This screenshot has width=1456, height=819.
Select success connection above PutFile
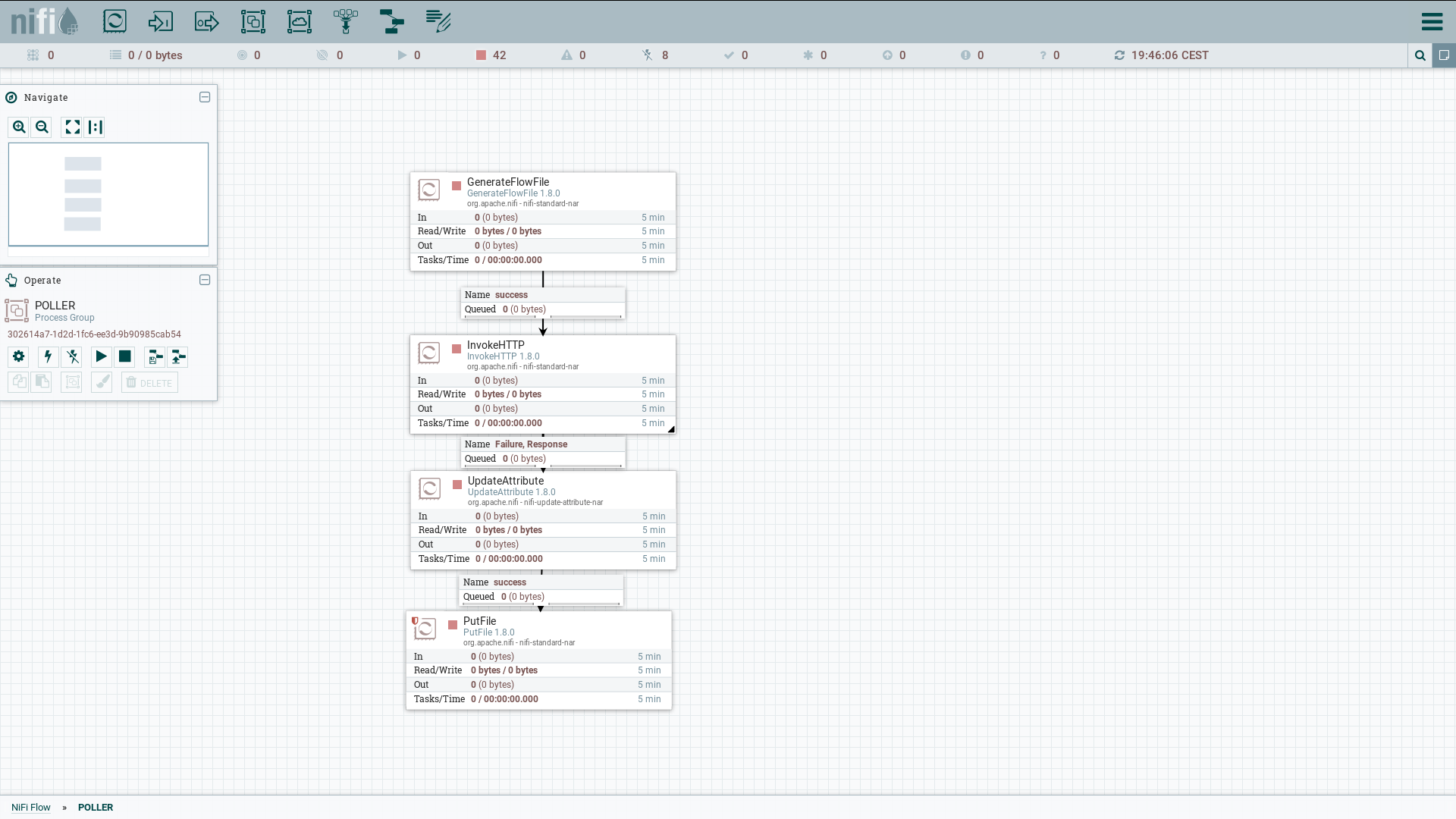coord(541,590)
